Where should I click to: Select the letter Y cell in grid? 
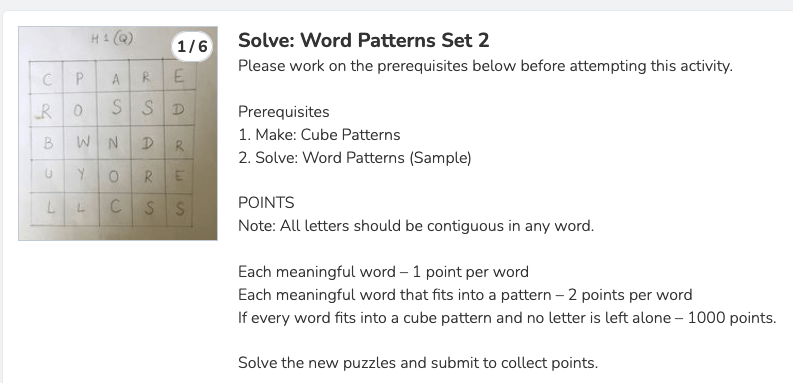point(81,176)
